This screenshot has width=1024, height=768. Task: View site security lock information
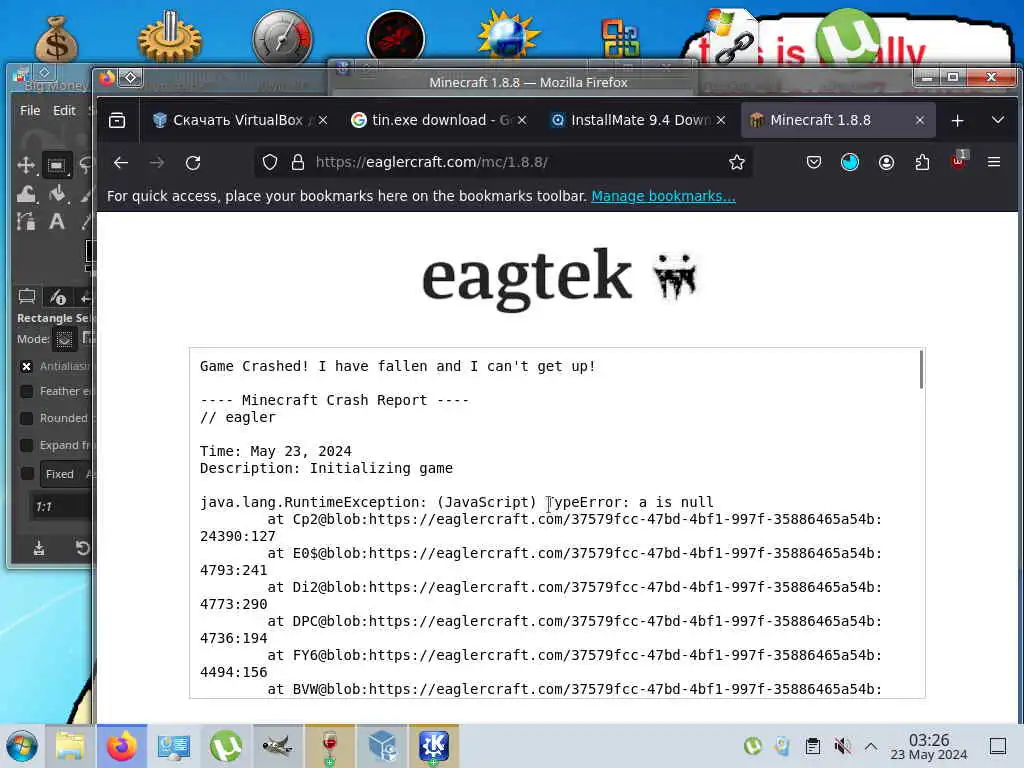tap(298, 163)
